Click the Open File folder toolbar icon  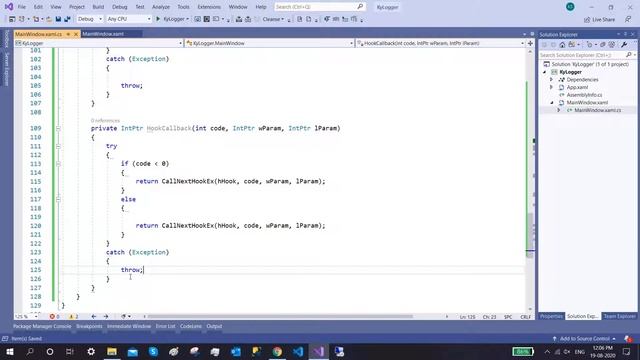[x=49, y=19]
